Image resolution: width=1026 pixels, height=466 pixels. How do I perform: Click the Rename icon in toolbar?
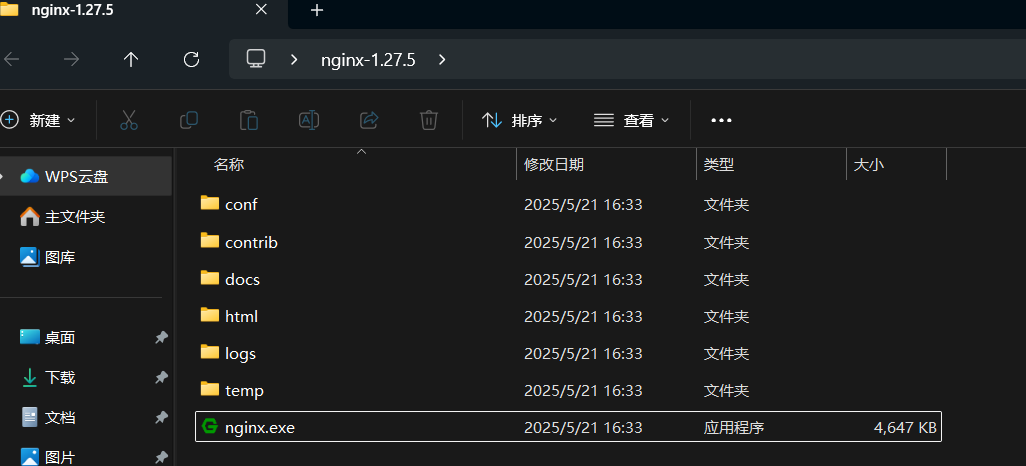click(x=309, y=120)
